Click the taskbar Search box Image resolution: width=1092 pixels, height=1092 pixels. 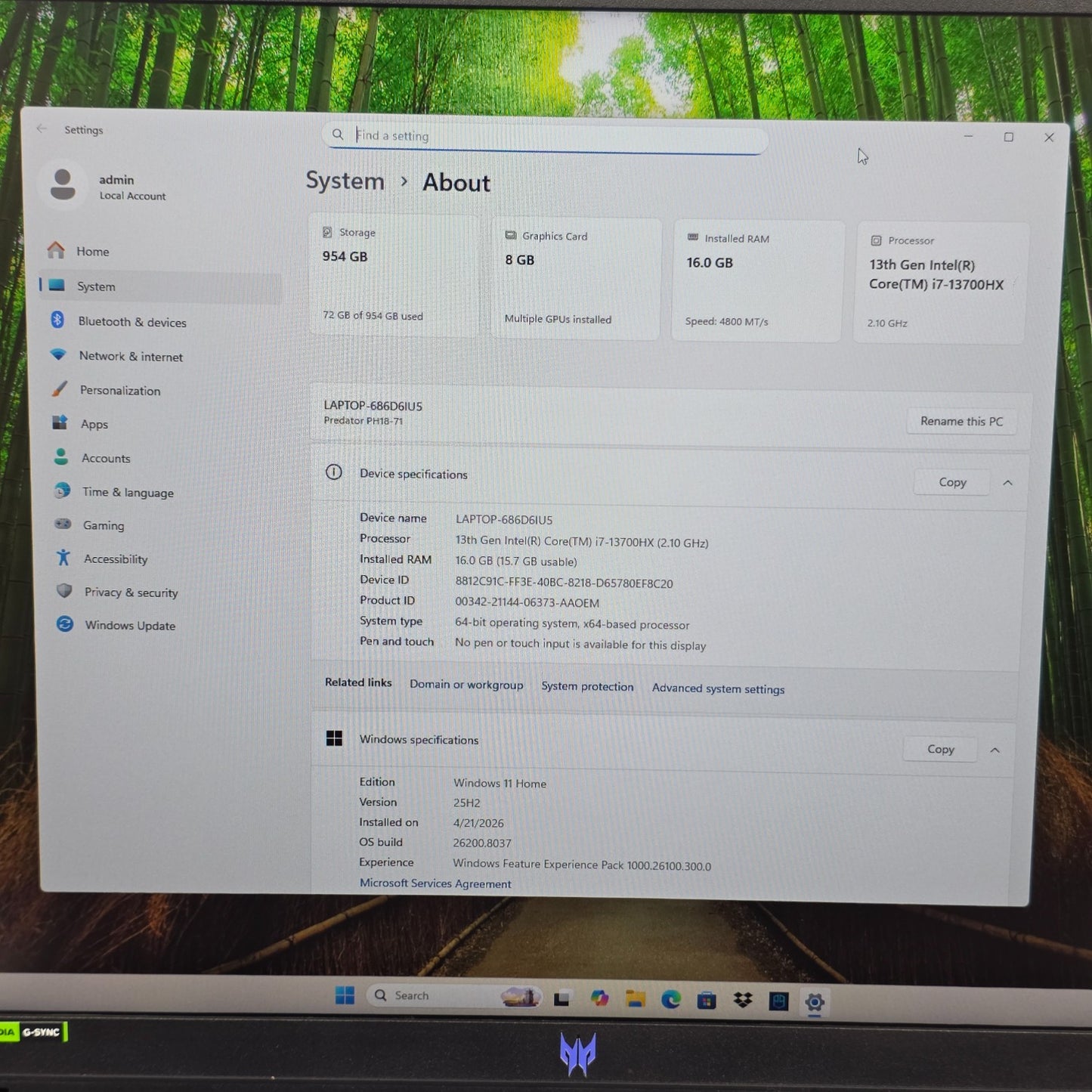pos(456,996)
